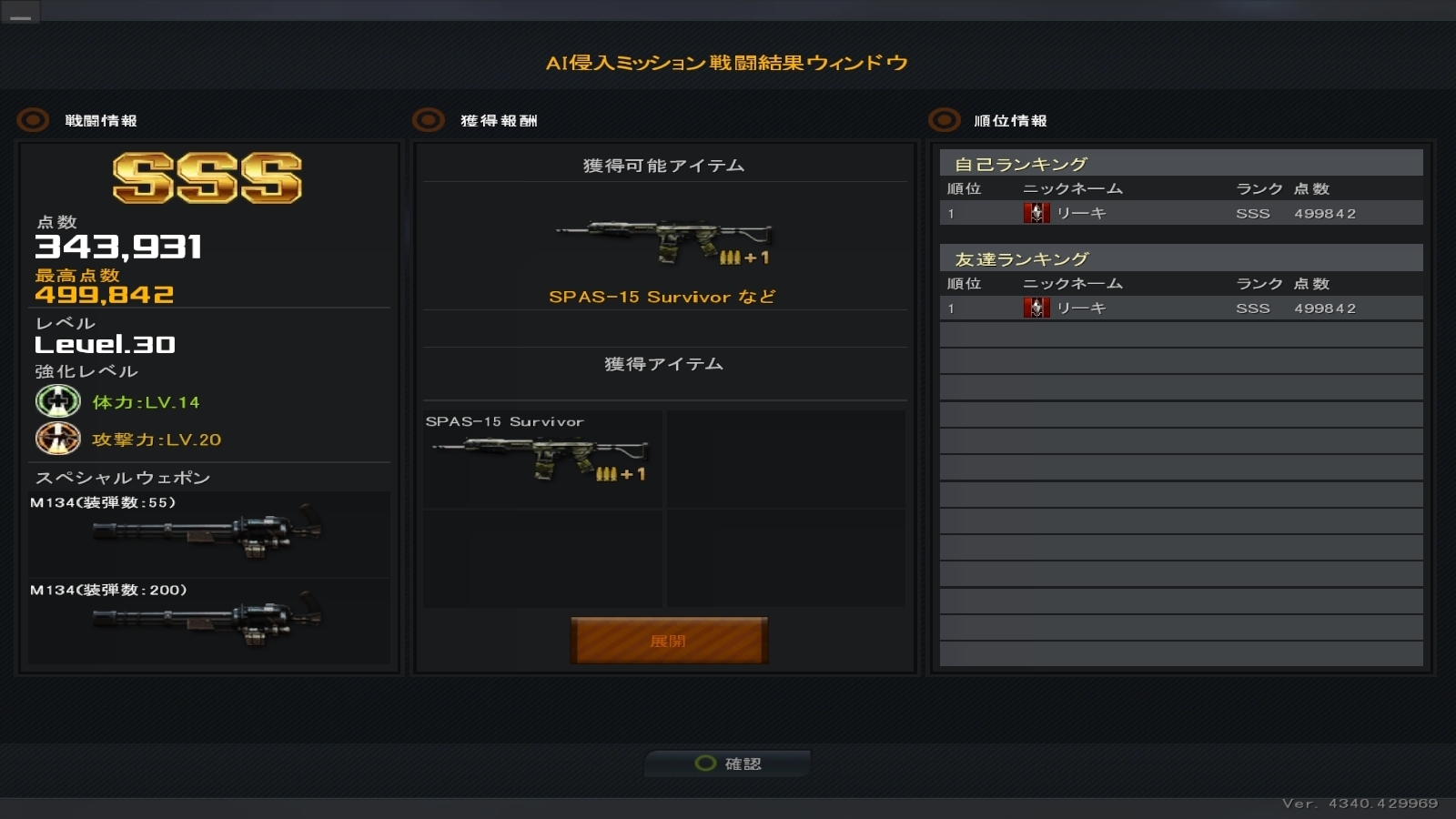Select the M134 weapon with 200 rounds
The width and height of the screenshot is (1456, 819).
coord(209,622)
